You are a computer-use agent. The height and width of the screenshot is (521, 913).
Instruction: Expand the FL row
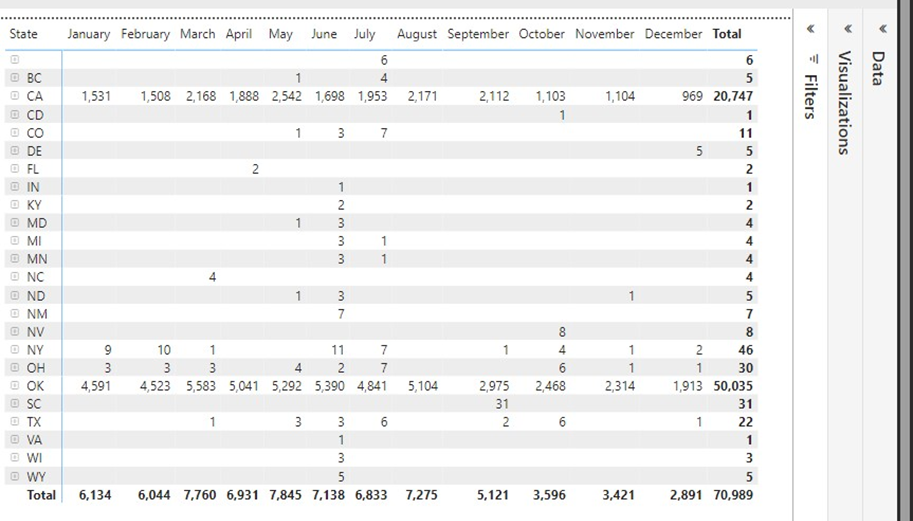pos(15,169)
